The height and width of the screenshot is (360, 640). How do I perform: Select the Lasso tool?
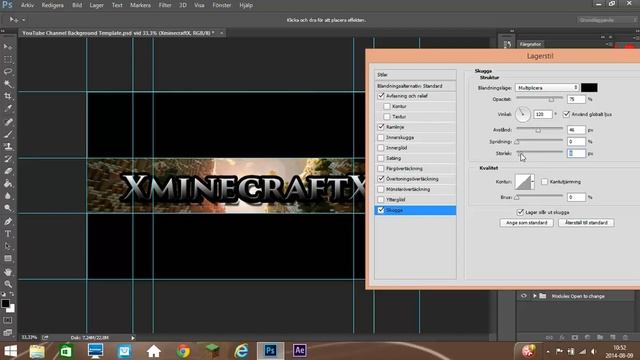coord(8,72)
